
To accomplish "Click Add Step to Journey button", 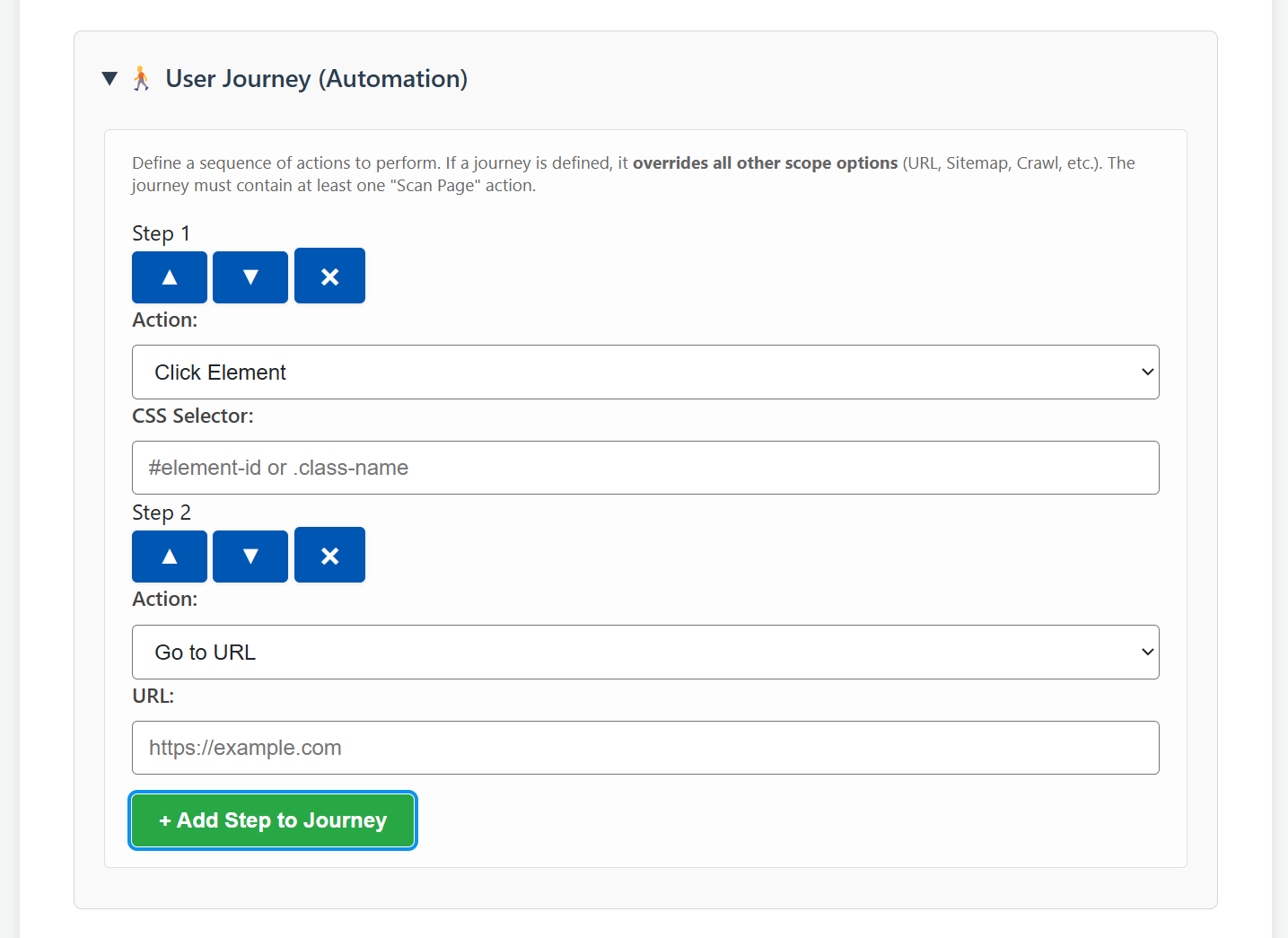I will tap(273, 820).
